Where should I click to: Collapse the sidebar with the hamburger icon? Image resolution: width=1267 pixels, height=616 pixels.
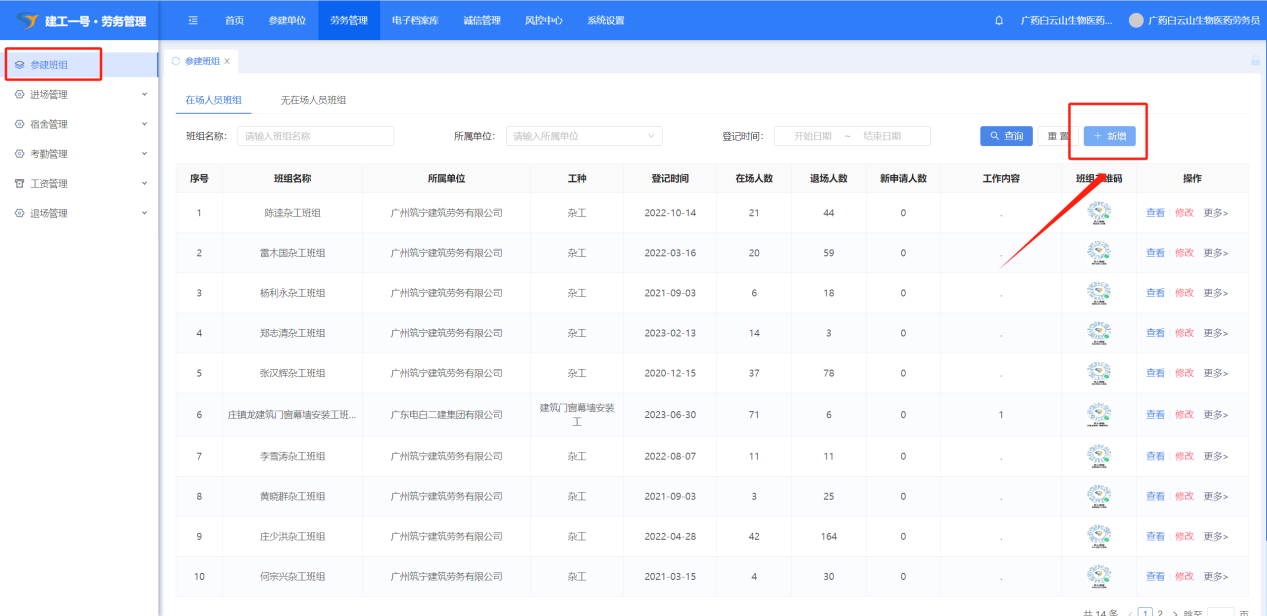tap(193, 20)
